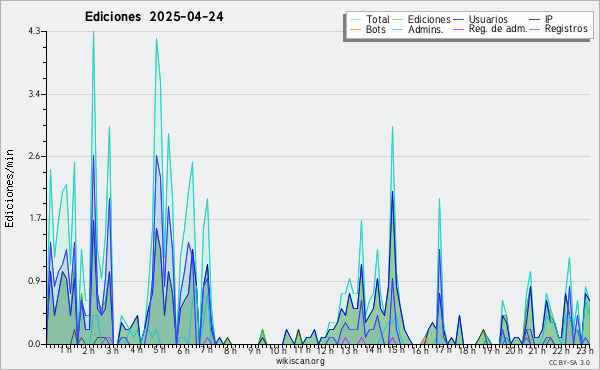Click the y-axis value 4.3
This screenshot has height=370, width=600.
coord(34,31)
